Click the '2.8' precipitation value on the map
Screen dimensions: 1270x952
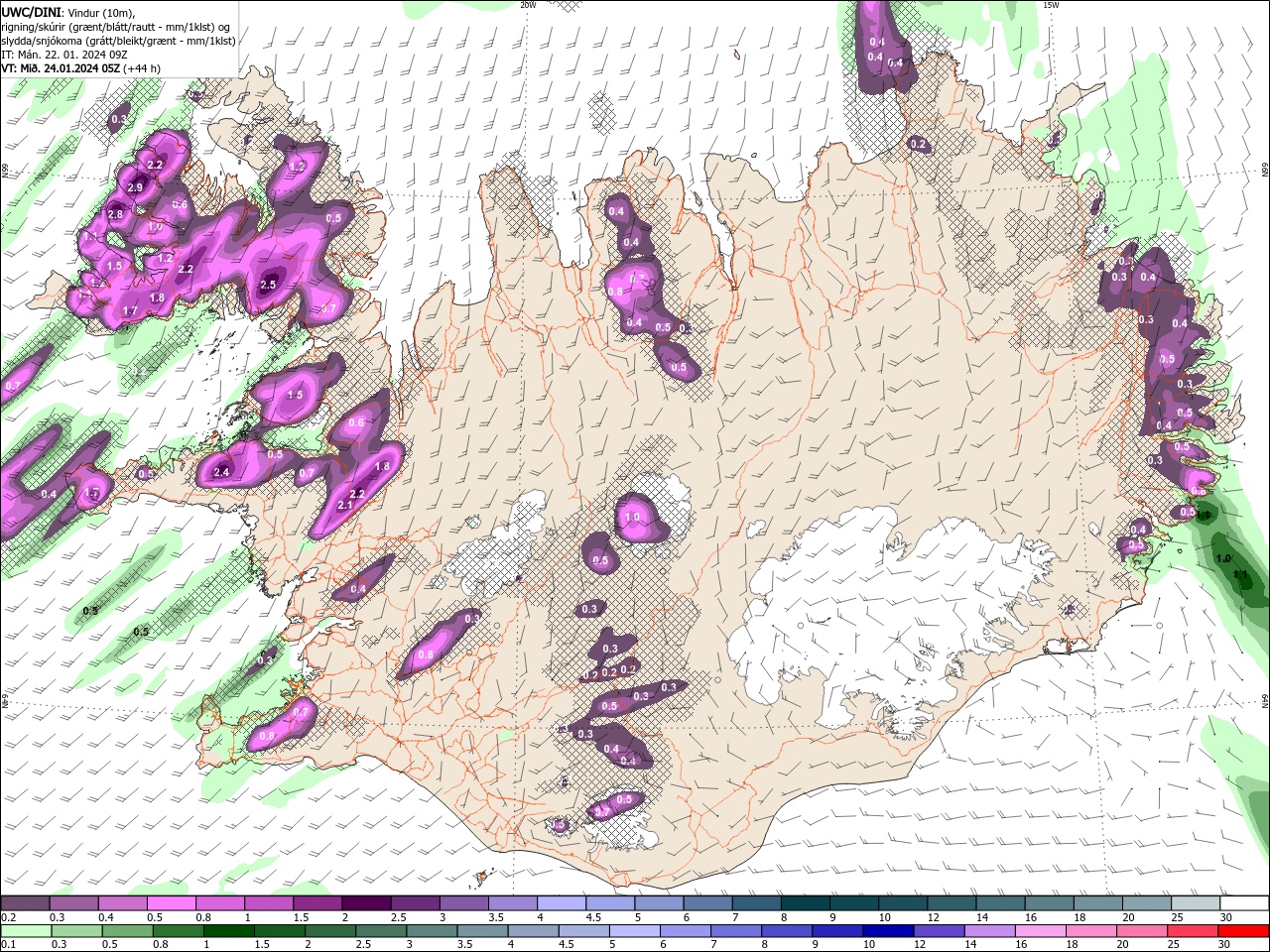[x=115, y=214]
